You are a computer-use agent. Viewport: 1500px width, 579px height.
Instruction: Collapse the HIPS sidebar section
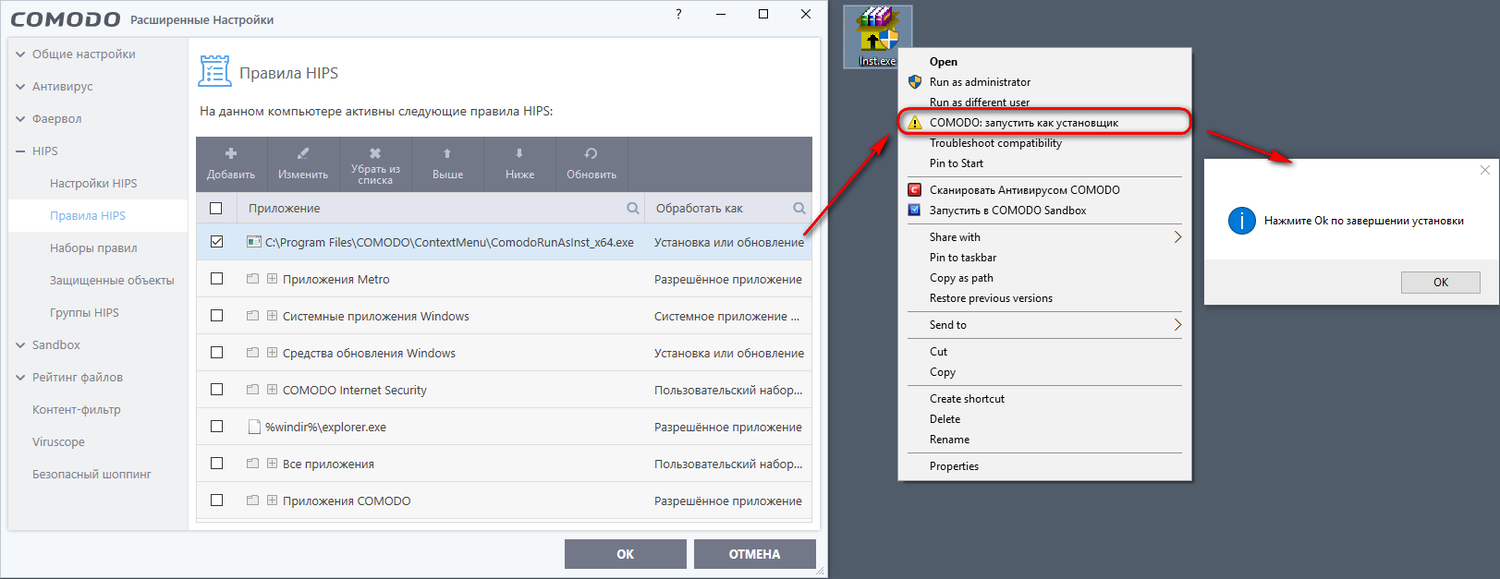click(22, 151)
